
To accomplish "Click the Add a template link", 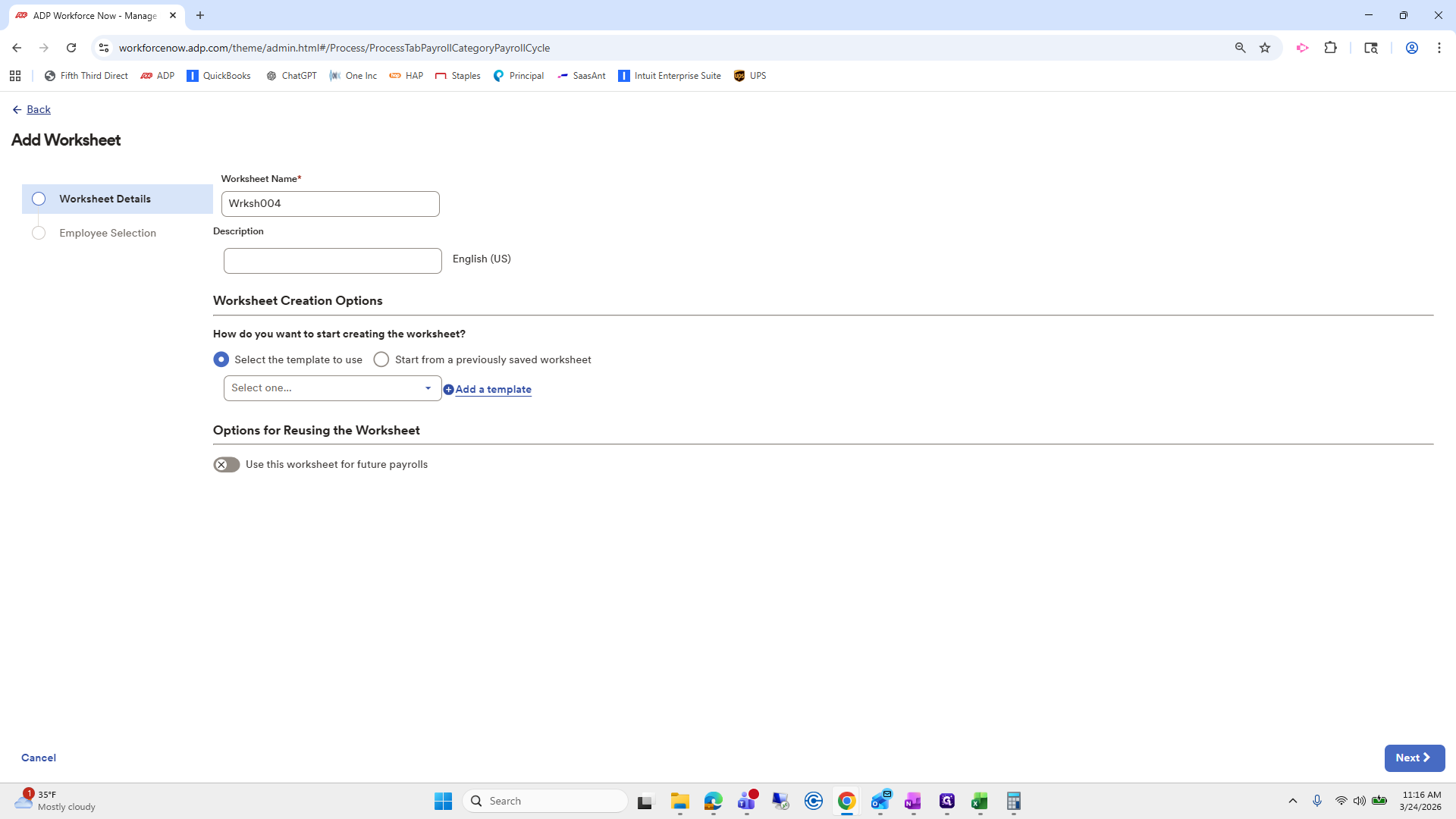I will tap(493, 389).
